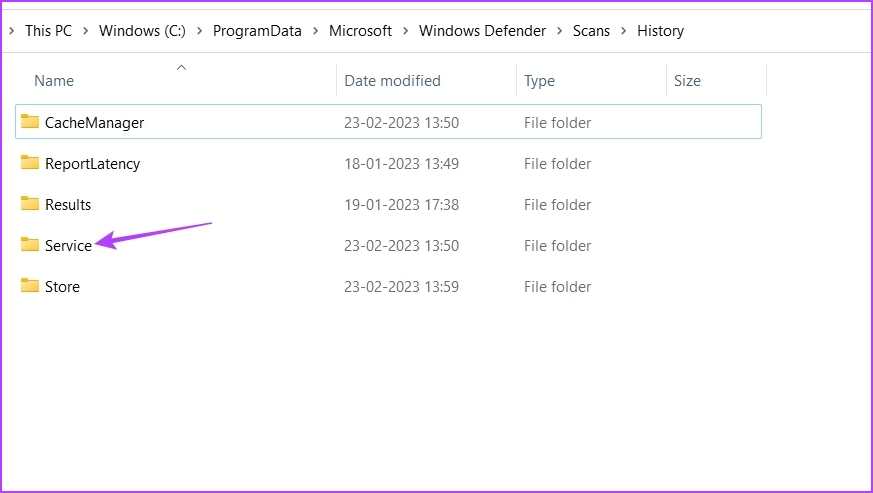
Task: Expand chevron after Windows (C:)
Action: tap(199, 31)
